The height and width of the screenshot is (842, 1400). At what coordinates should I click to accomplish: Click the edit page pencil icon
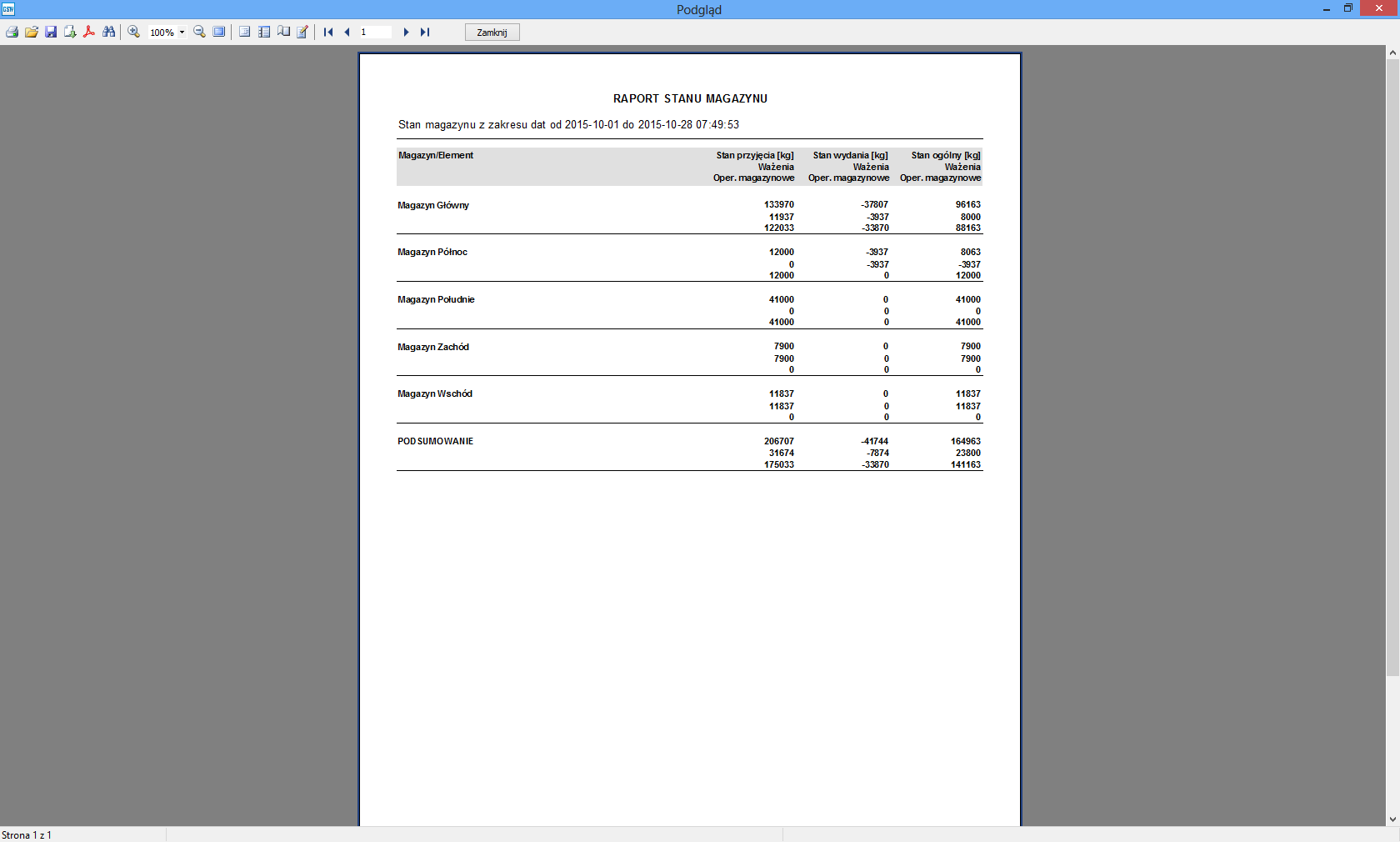[x=302, y=33]
